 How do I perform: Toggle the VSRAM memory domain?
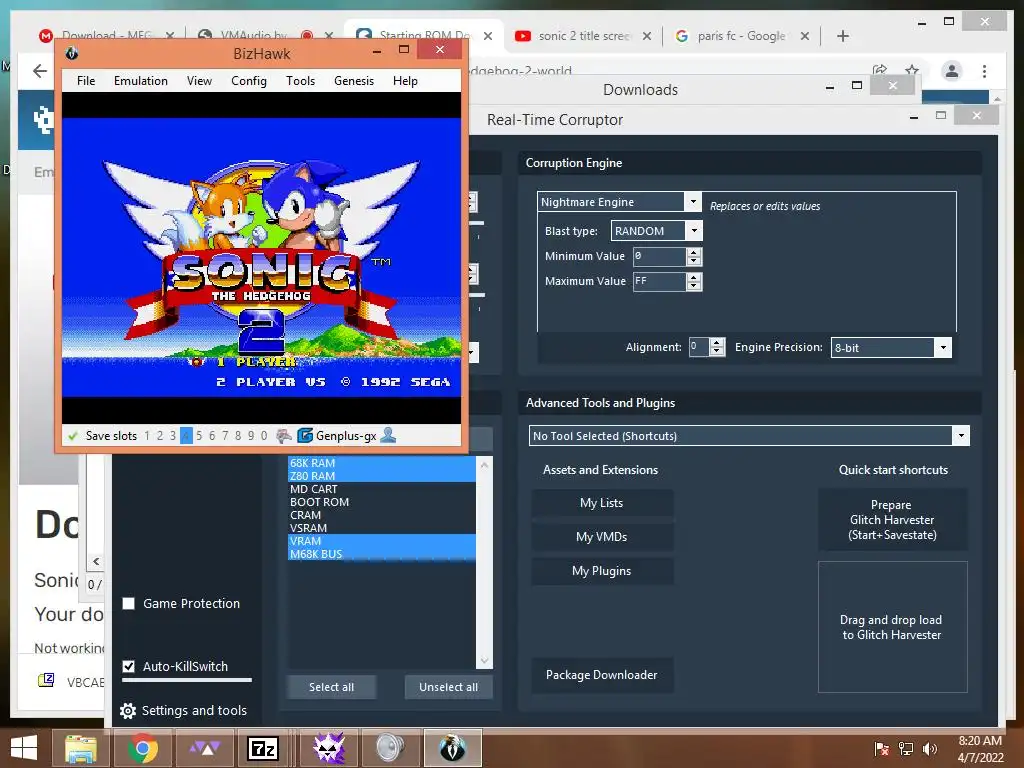[381, 528]
